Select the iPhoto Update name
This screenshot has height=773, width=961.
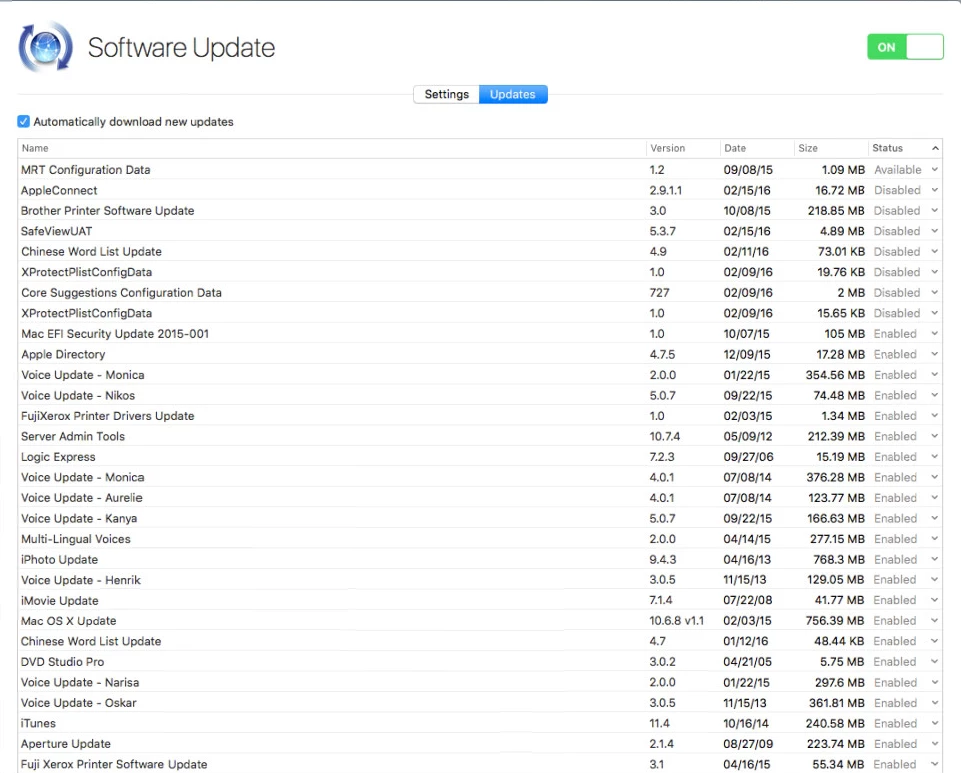coord(59,559)
